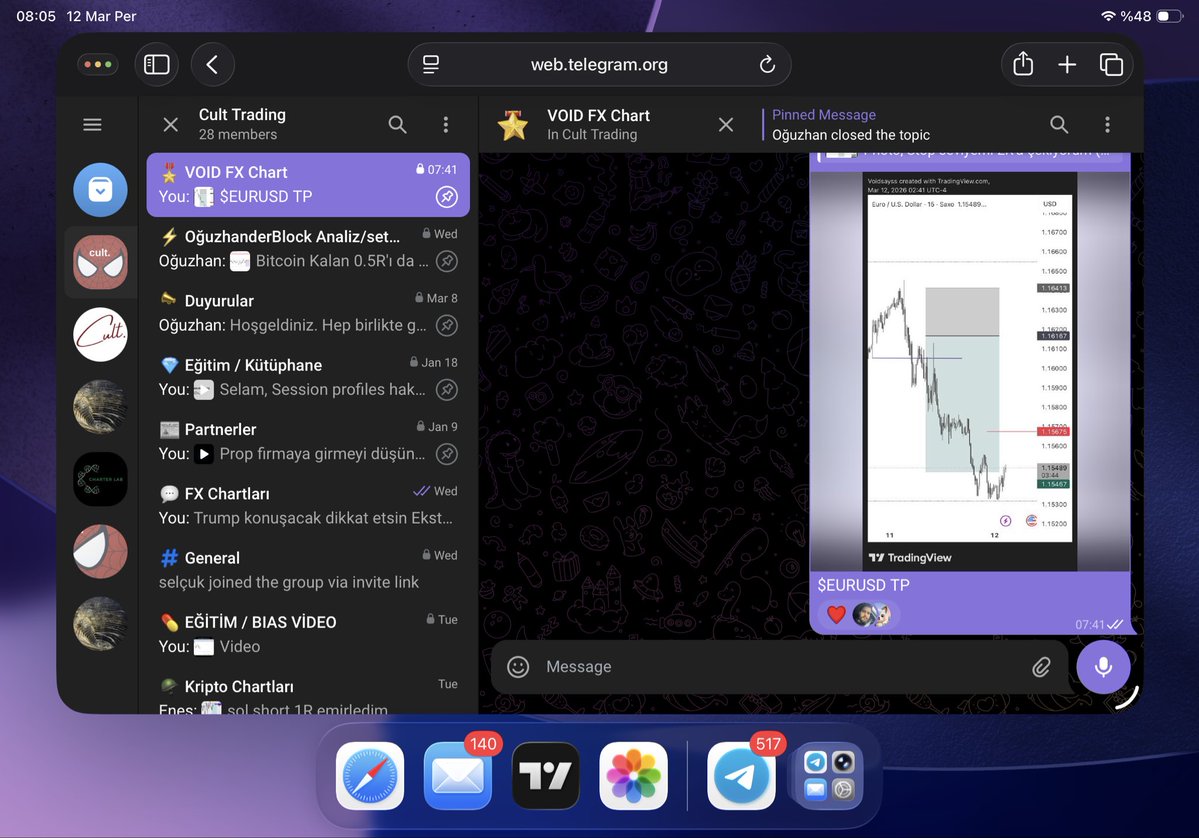
Task: Show Safari tab overview
Action: click(x=1111, y=65)
